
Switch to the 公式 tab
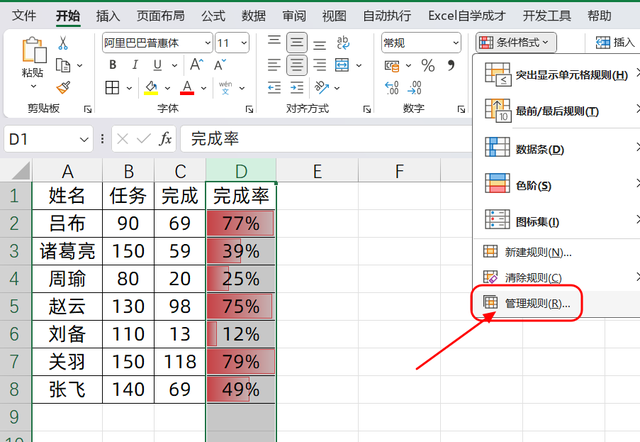point(213,16)
